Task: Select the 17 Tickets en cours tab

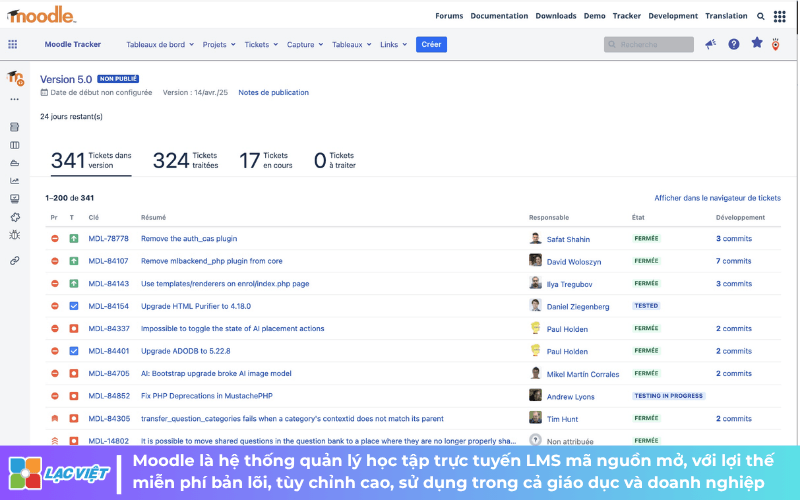Action: coord(266,160)
